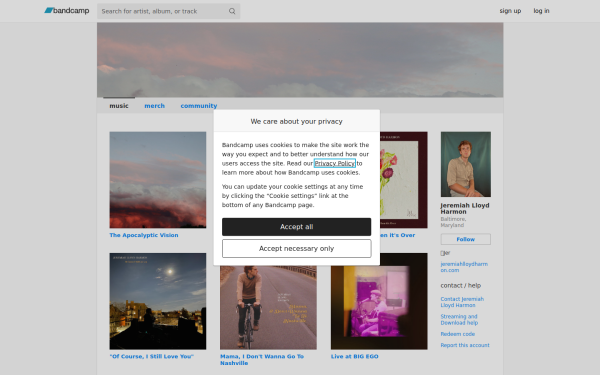The height and width of the screenshot is (375, 600).
Task: Click Report this account link
Action: (465, 345)
